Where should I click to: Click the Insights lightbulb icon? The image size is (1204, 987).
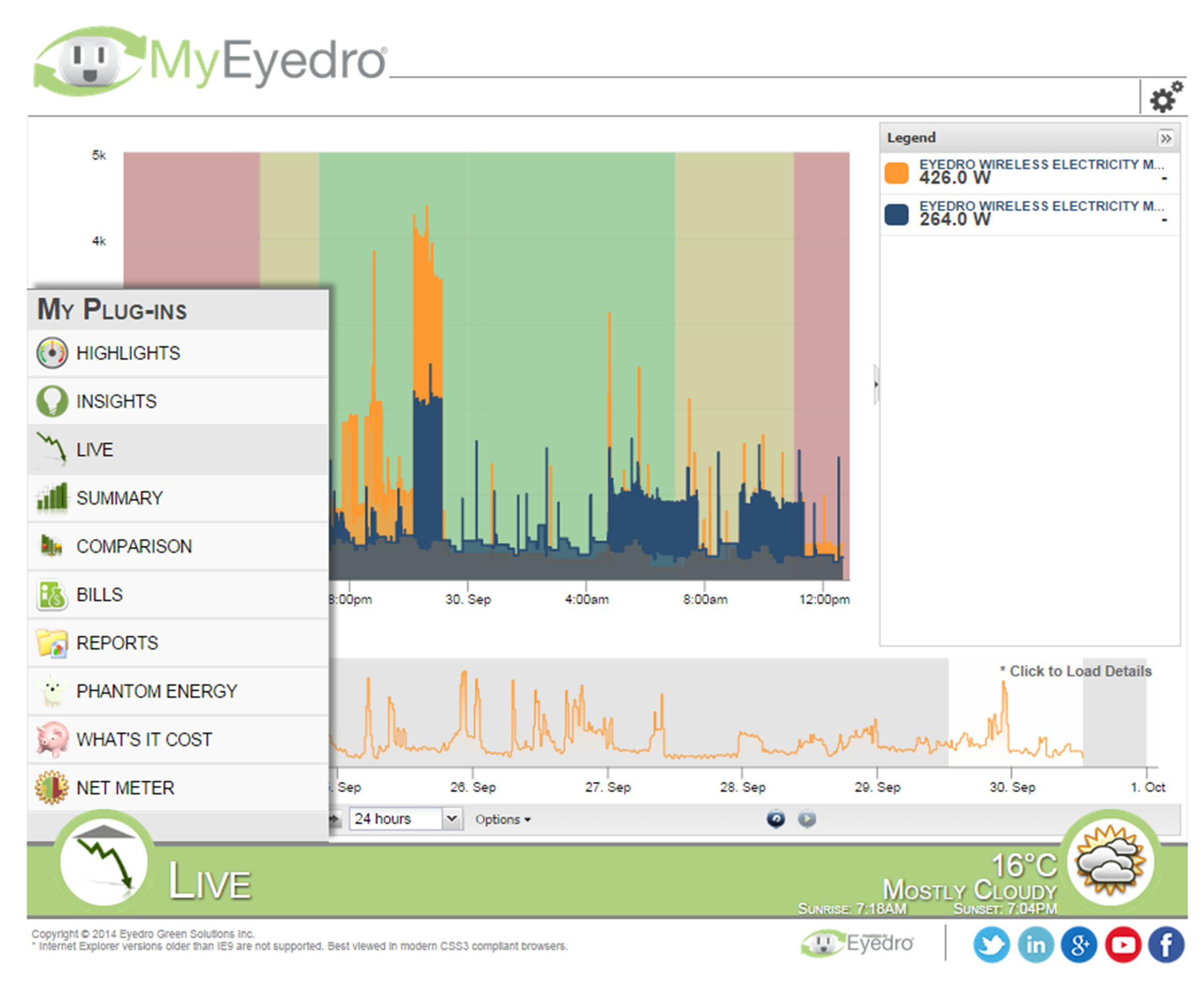(x=52, y=401)
